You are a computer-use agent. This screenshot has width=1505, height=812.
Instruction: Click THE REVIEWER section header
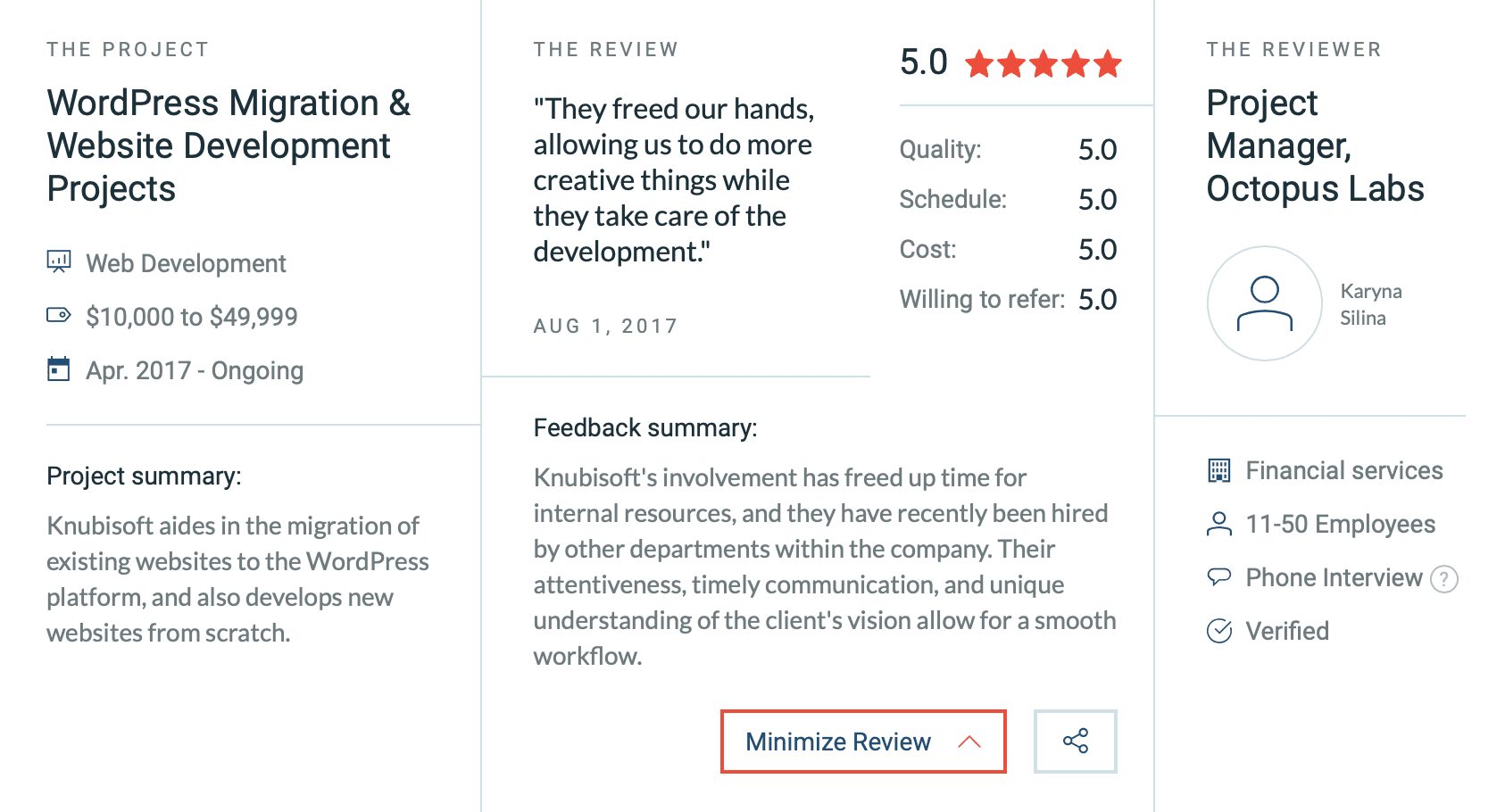pos(1293,49)
